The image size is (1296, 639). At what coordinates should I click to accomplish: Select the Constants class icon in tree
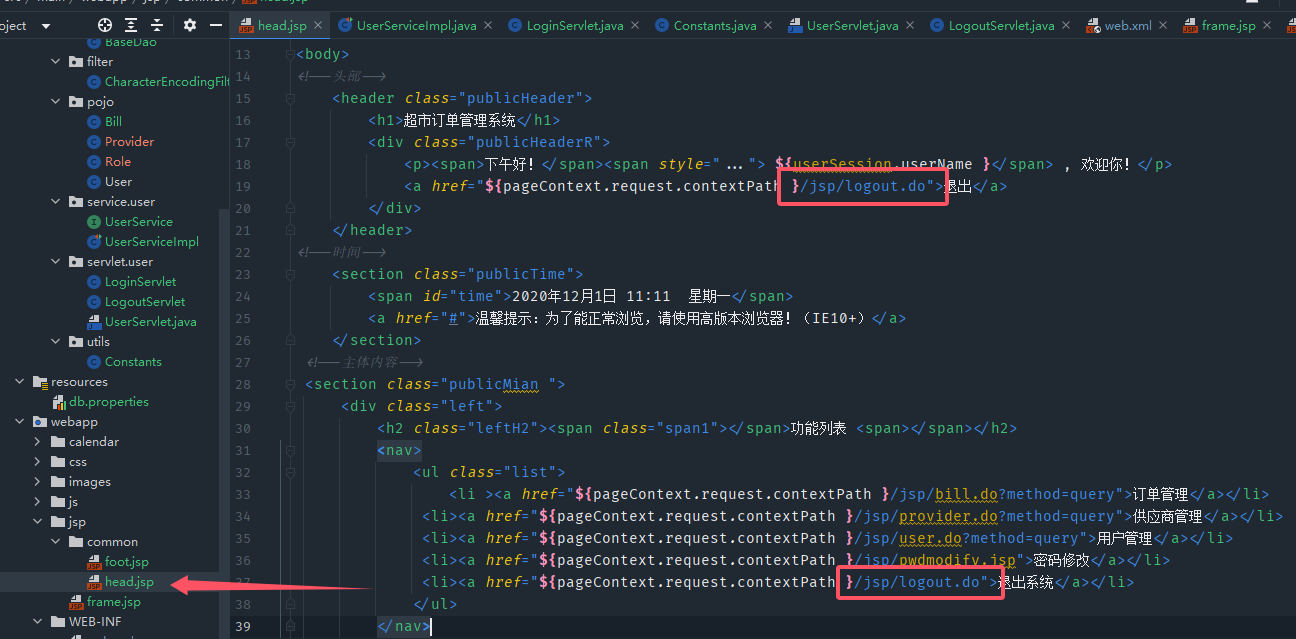click(95, 362)
